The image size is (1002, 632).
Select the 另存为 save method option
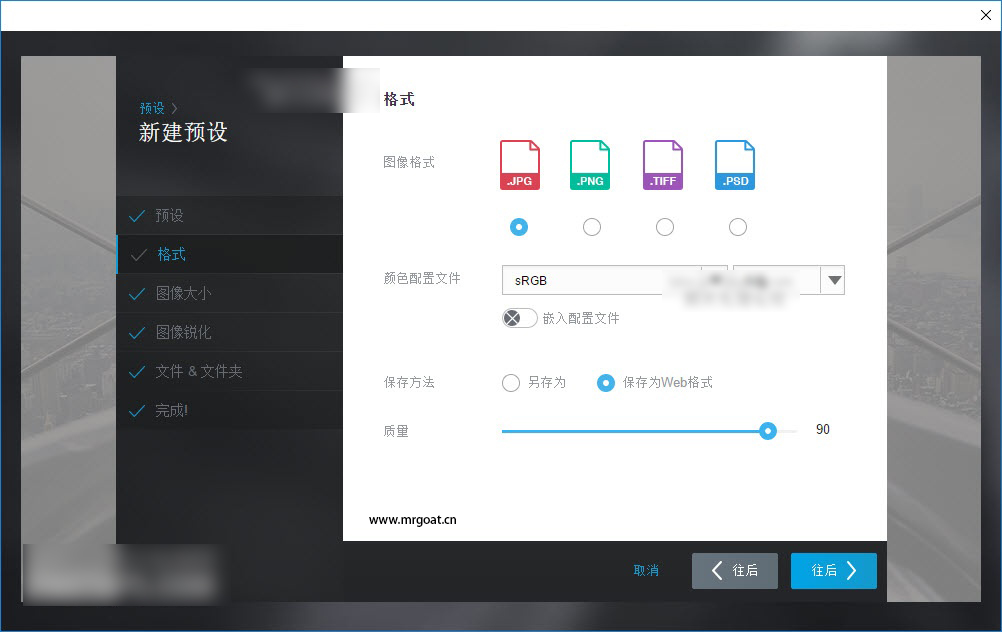coord(510,382)
